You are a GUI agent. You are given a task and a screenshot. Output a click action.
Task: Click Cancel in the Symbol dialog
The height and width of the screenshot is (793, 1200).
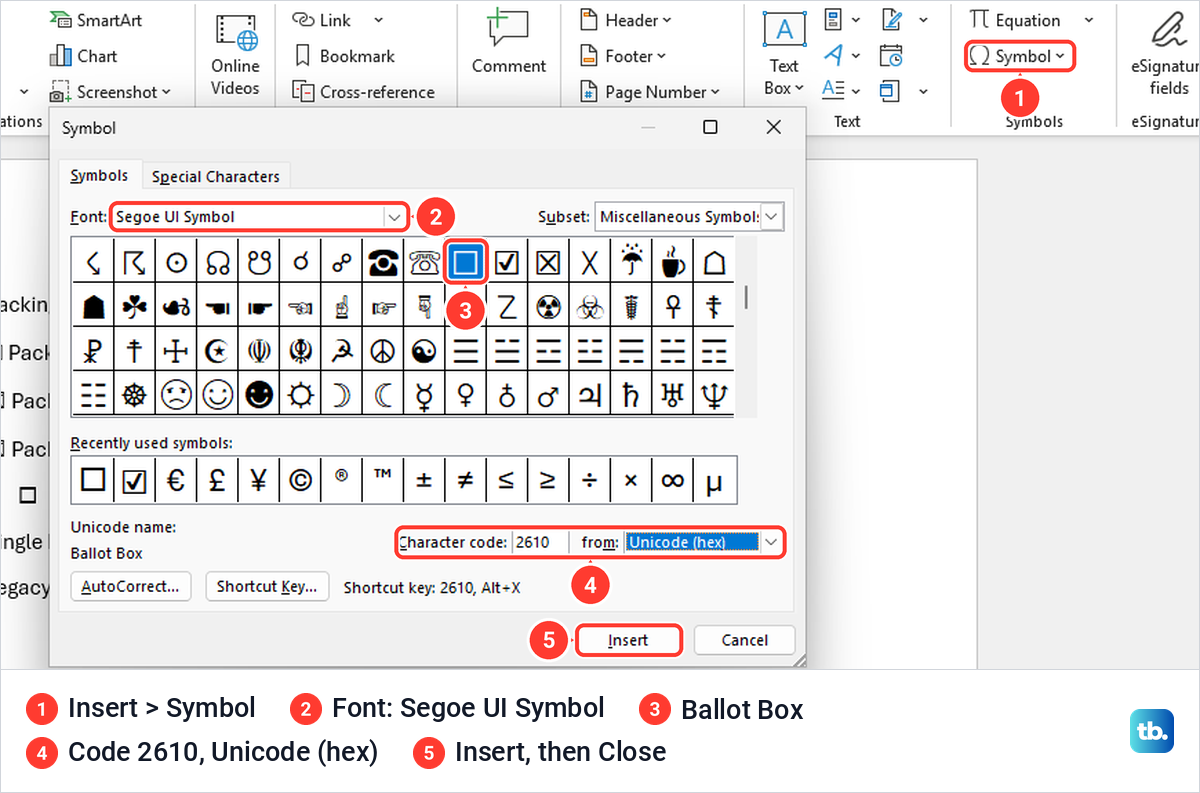coord(745,640)
